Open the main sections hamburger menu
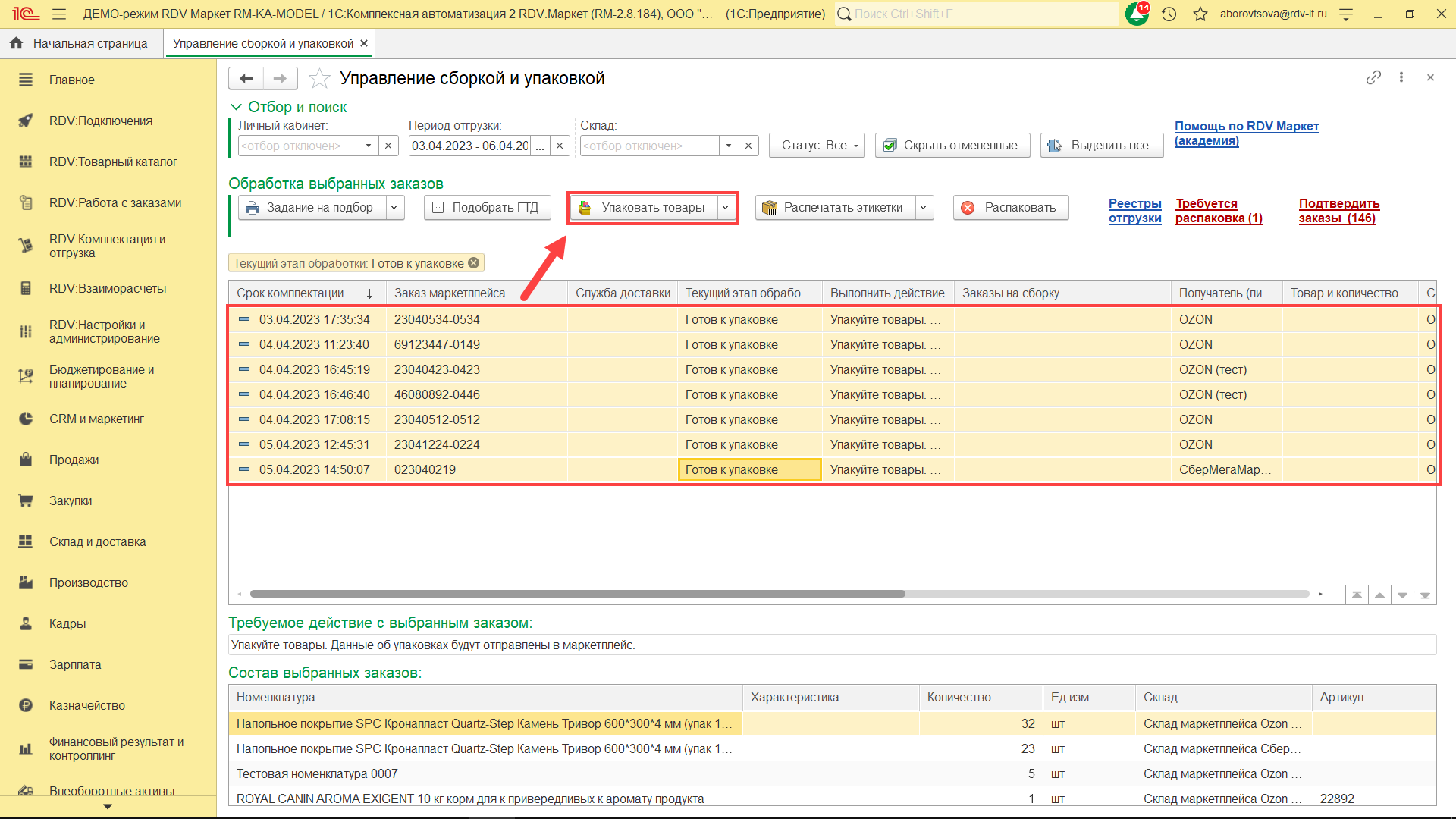The width and height of the screenshot is (1456, 819). (59, 14)
